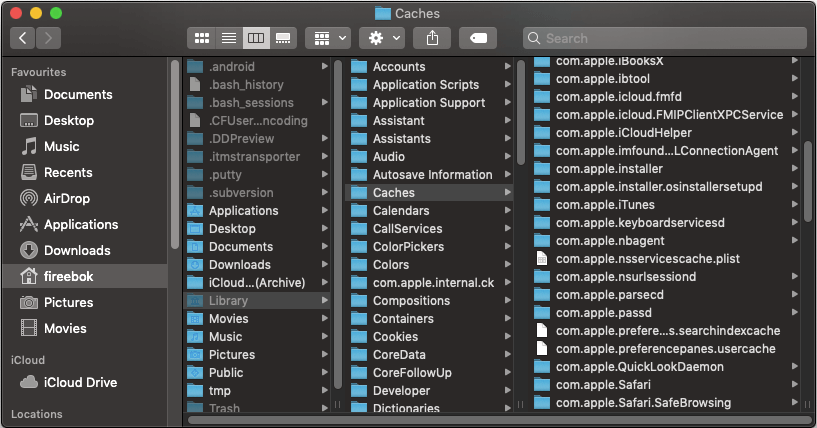Go forward with the right arrow button
This screenshot has height=428, width=817.
coord(48,38)
